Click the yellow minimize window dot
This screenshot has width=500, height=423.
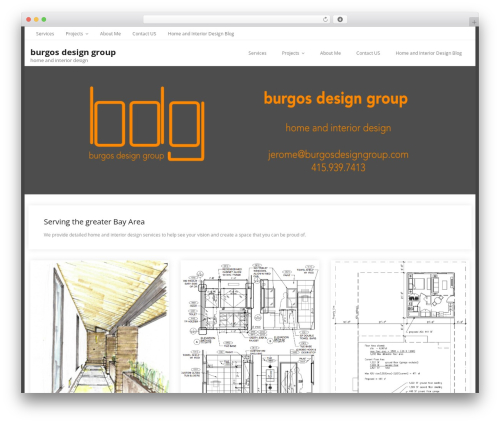[36, 19]
